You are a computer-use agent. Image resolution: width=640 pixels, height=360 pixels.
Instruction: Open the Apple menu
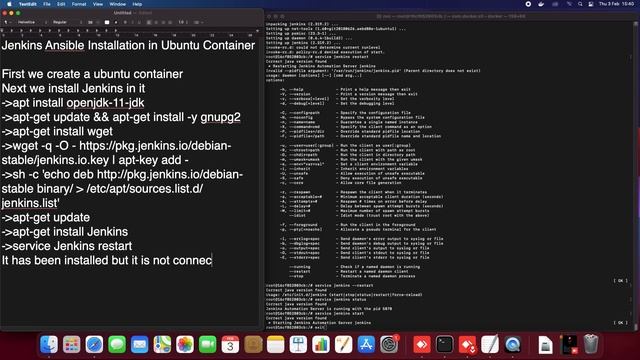click(x=9, y=4)
